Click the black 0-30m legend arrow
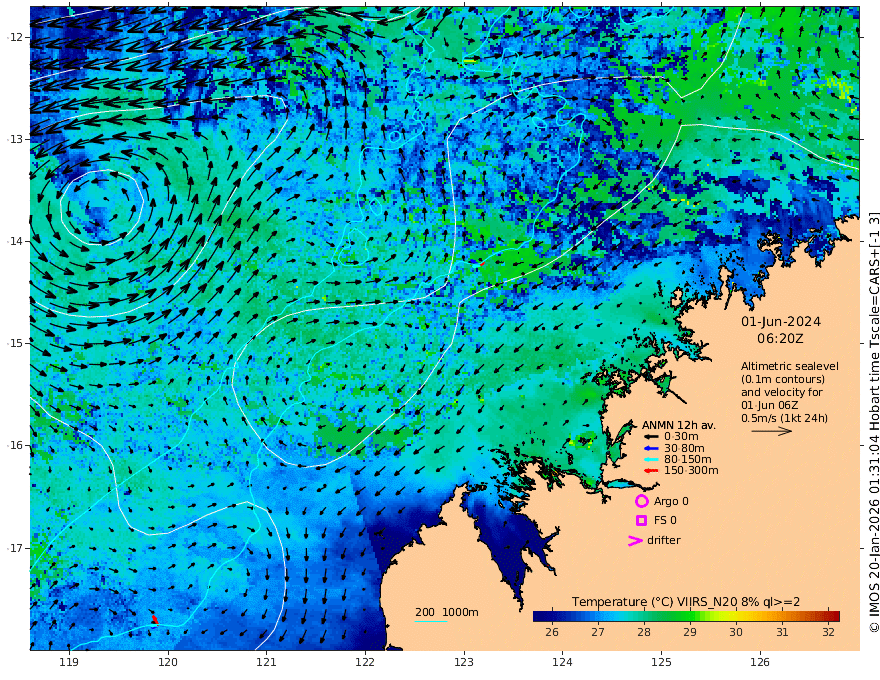Screen dimensions: 880x680 click(x=651, y=437)
